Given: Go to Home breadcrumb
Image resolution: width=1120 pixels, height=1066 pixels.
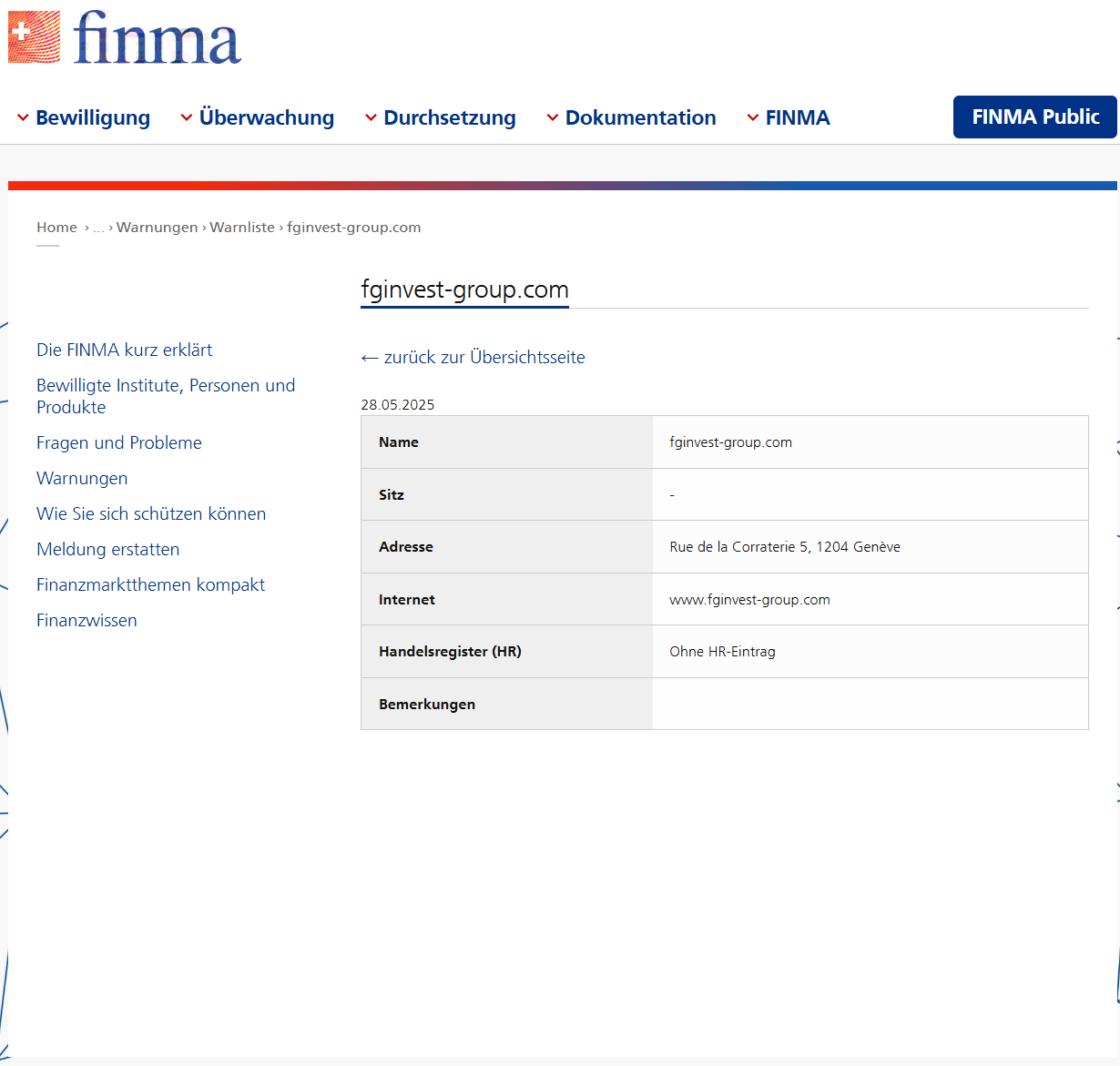Looking at the screenshot, I should pyautogui.click(x=56, y=228).
